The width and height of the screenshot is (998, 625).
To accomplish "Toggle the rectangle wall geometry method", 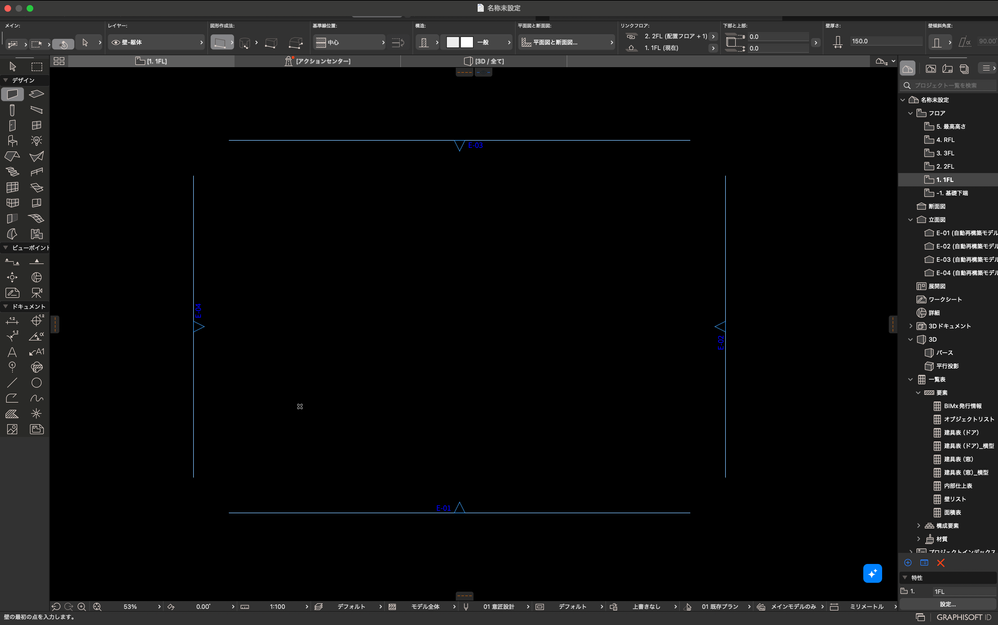I will click(x=271, y=43).
